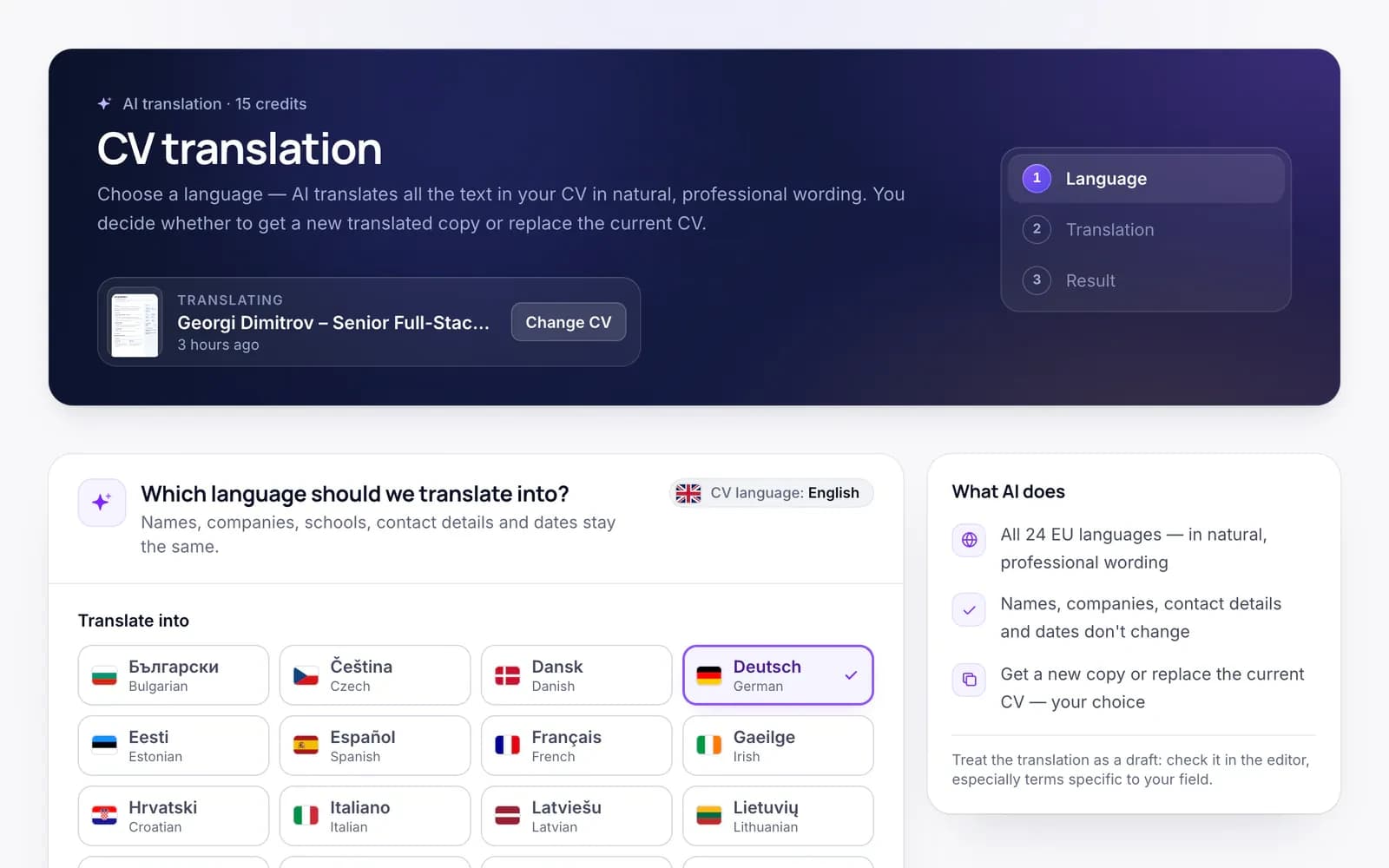Click the copy icon beside new copy note

969,680
